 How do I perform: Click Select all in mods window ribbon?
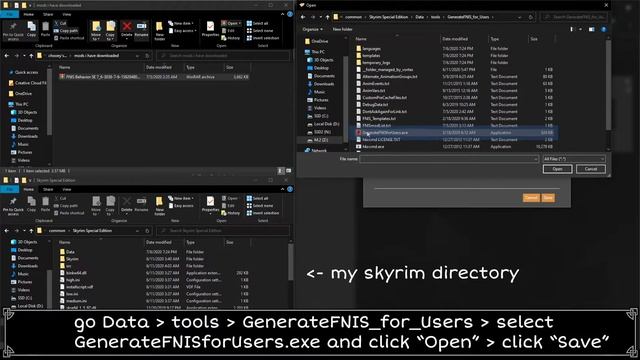(257, 23)
